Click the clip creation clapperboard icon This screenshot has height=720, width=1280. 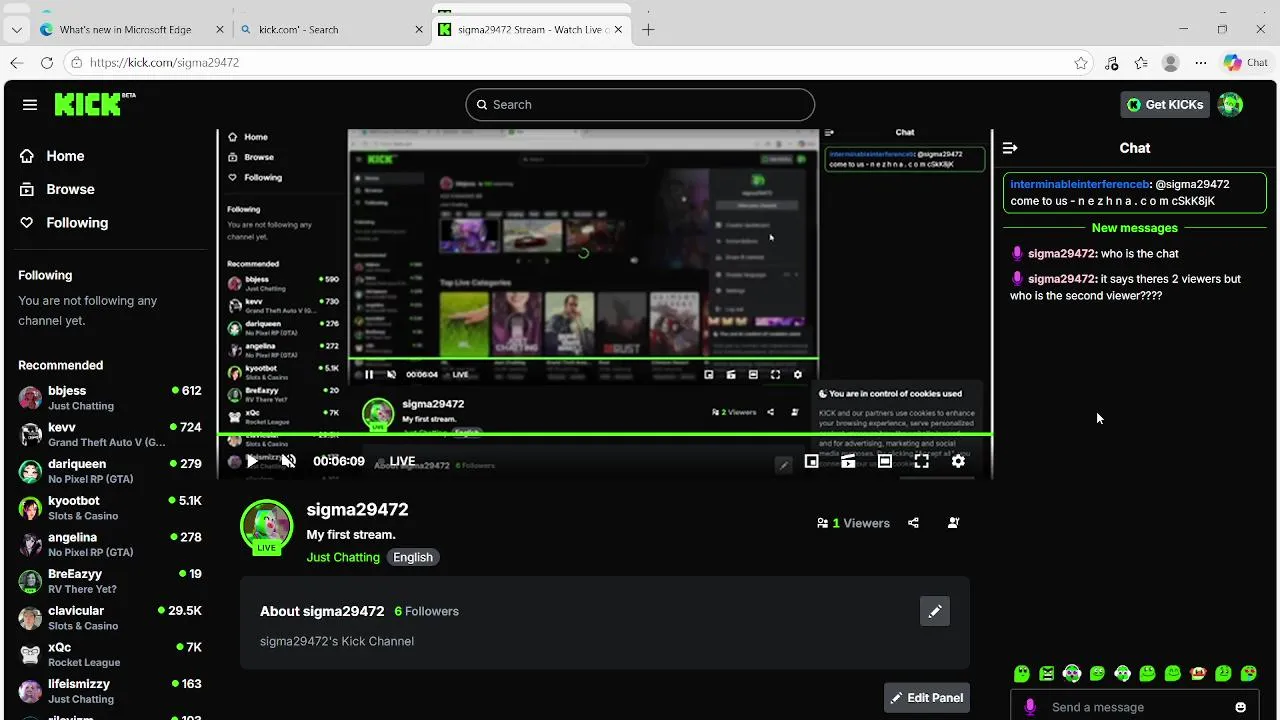(x=848, y=461)
